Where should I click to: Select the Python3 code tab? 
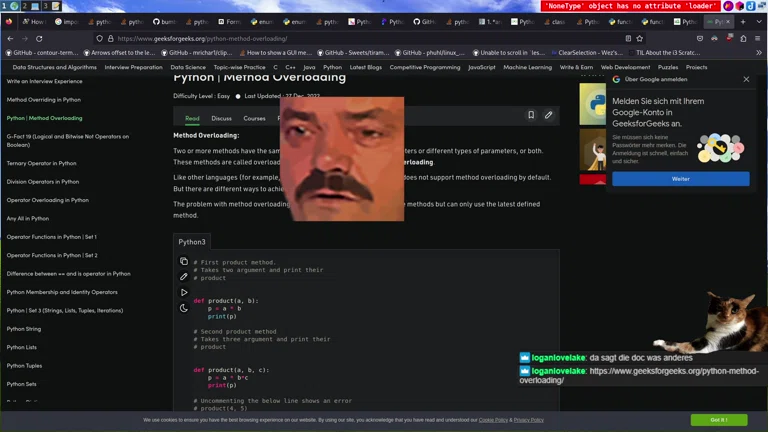point(192,242)
